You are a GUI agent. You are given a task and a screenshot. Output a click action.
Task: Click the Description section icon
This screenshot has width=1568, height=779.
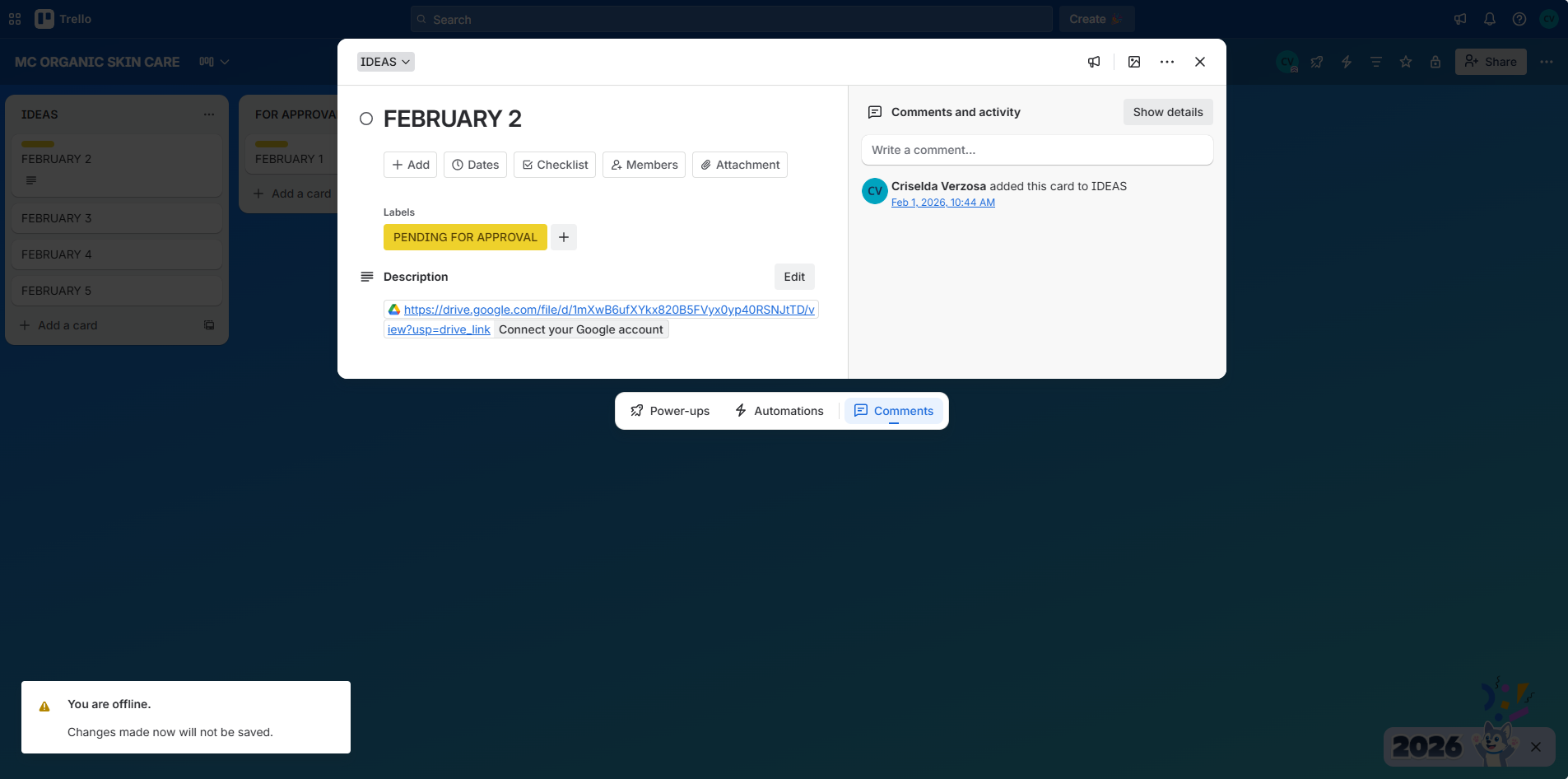(x=367, y=277)
